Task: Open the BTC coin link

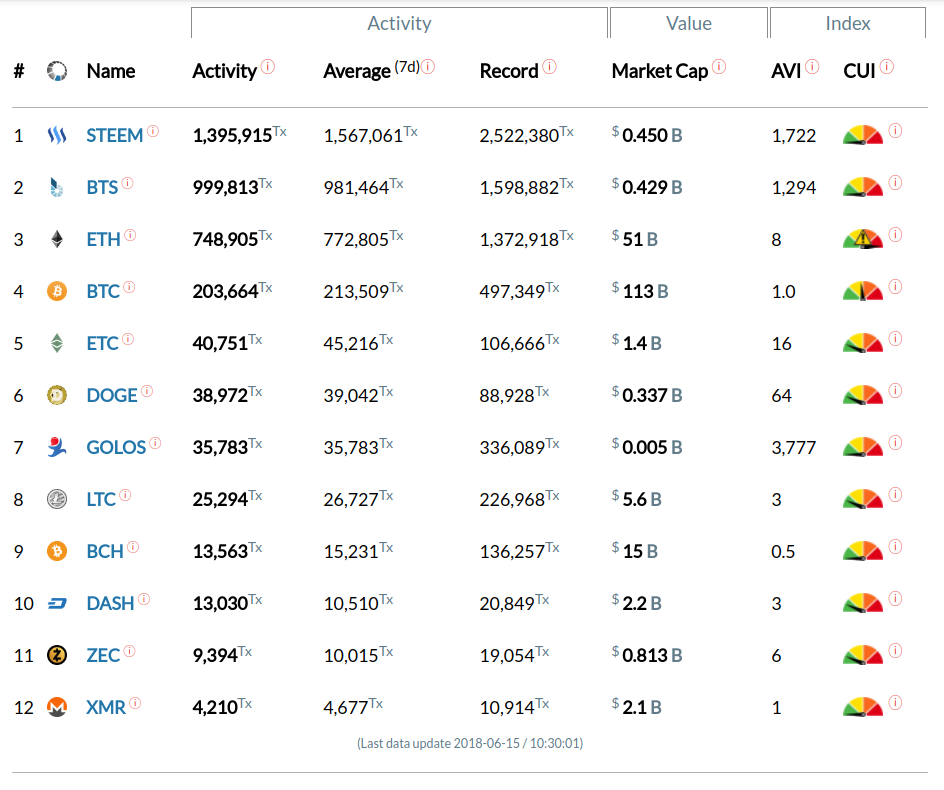Action: click(103, 291)
